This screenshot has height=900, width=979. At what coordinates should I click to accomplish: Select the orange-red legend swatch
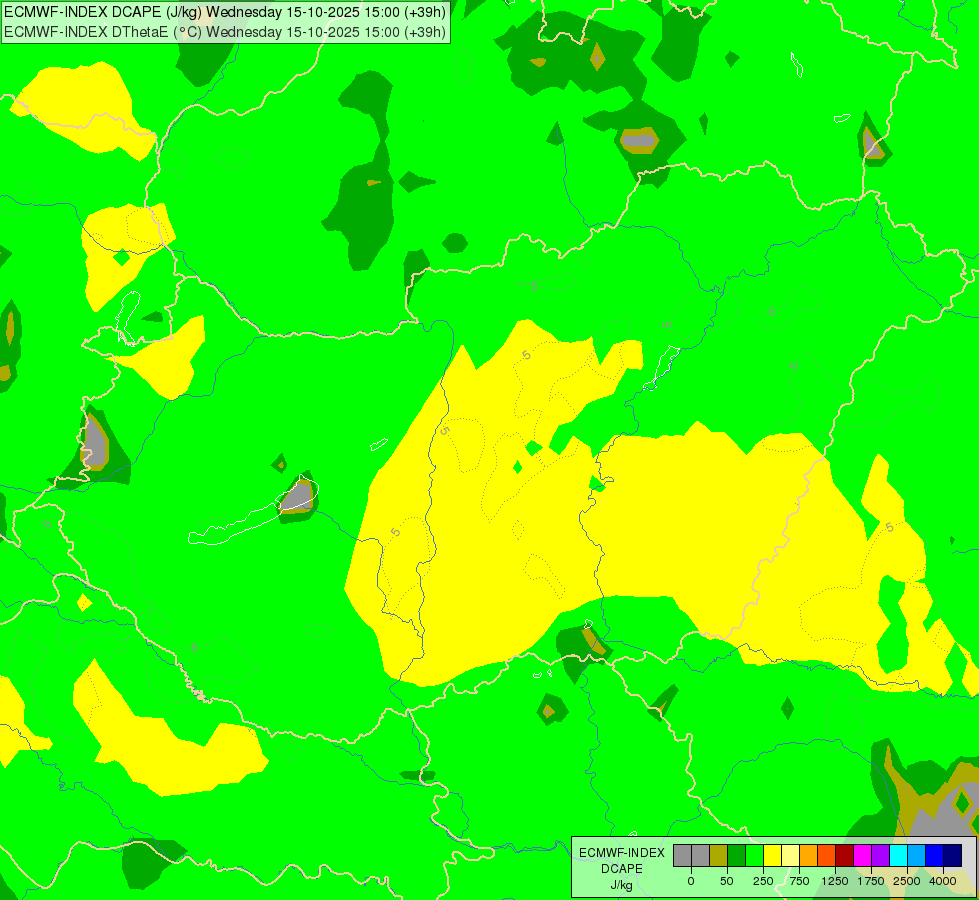coord(827,856)
